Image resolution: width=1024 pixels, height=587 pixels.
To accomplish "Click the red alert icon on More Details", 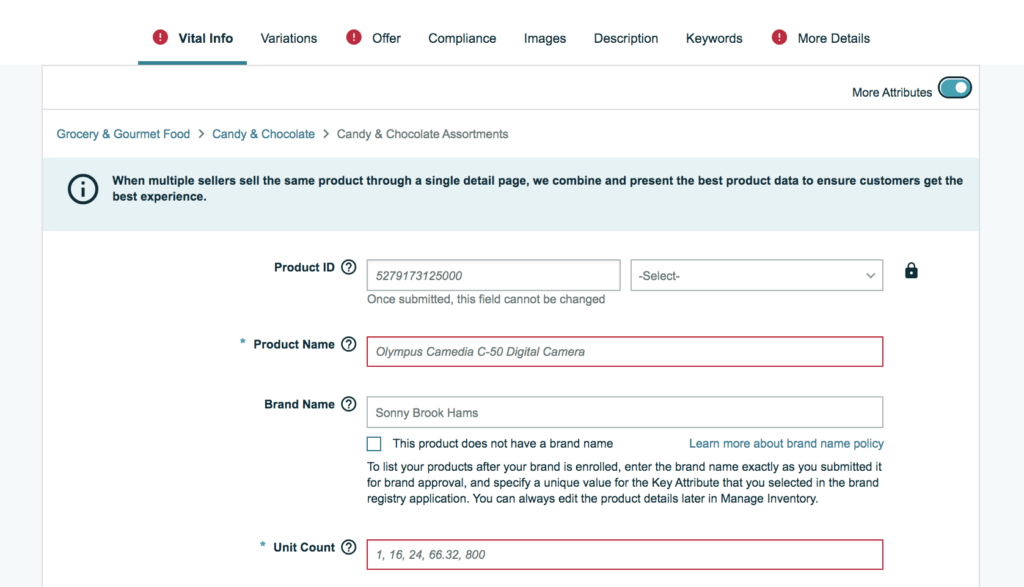I will tap(780, 38).
